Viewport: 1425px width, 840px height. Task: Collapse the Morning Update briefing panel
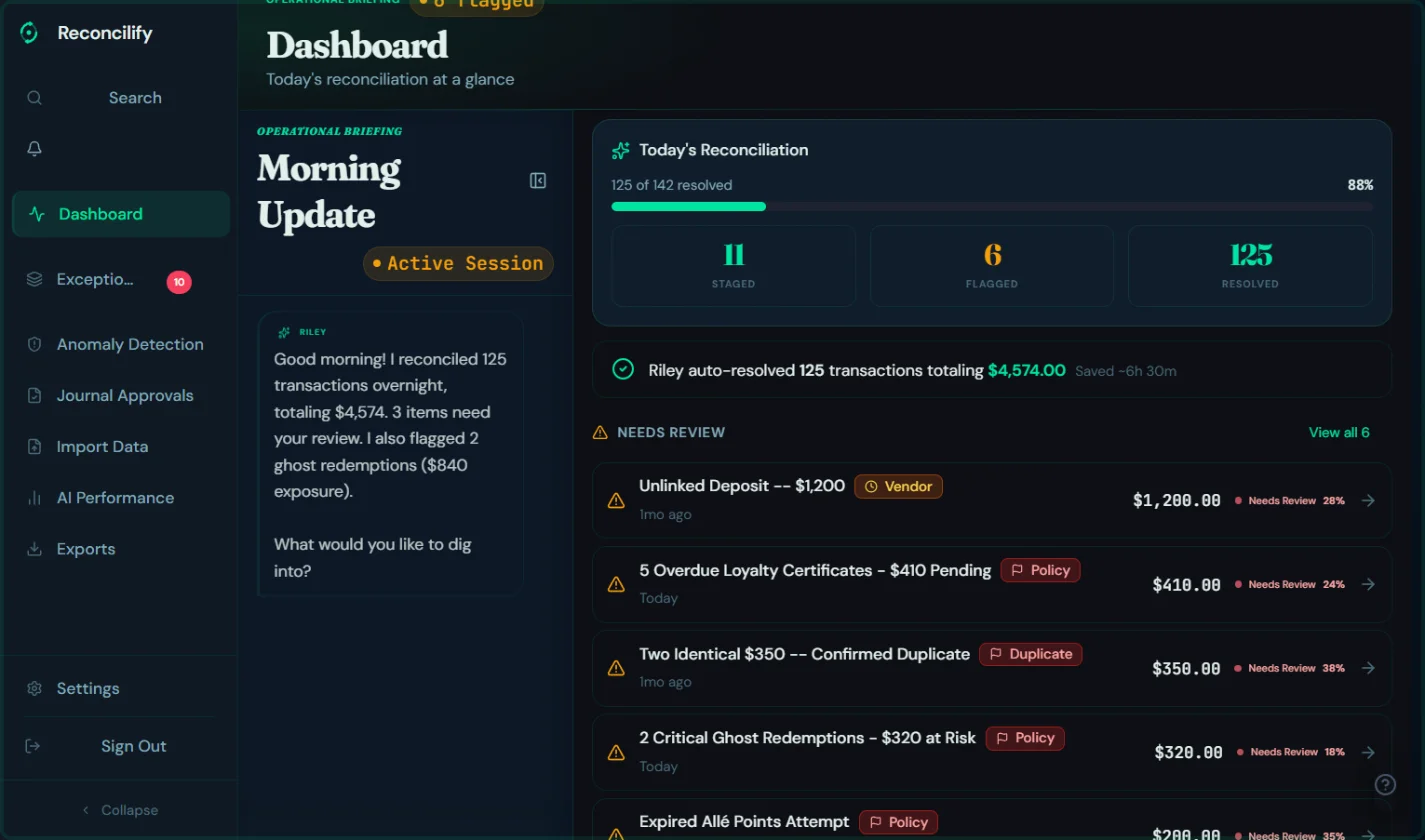(538, 181)
